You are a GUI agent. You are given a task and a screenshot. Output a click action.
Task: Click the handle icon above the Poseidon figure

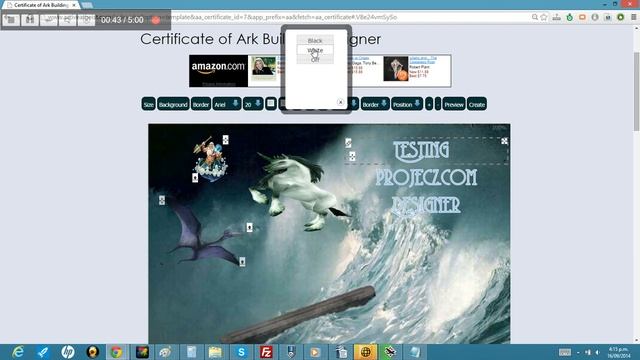225,140
